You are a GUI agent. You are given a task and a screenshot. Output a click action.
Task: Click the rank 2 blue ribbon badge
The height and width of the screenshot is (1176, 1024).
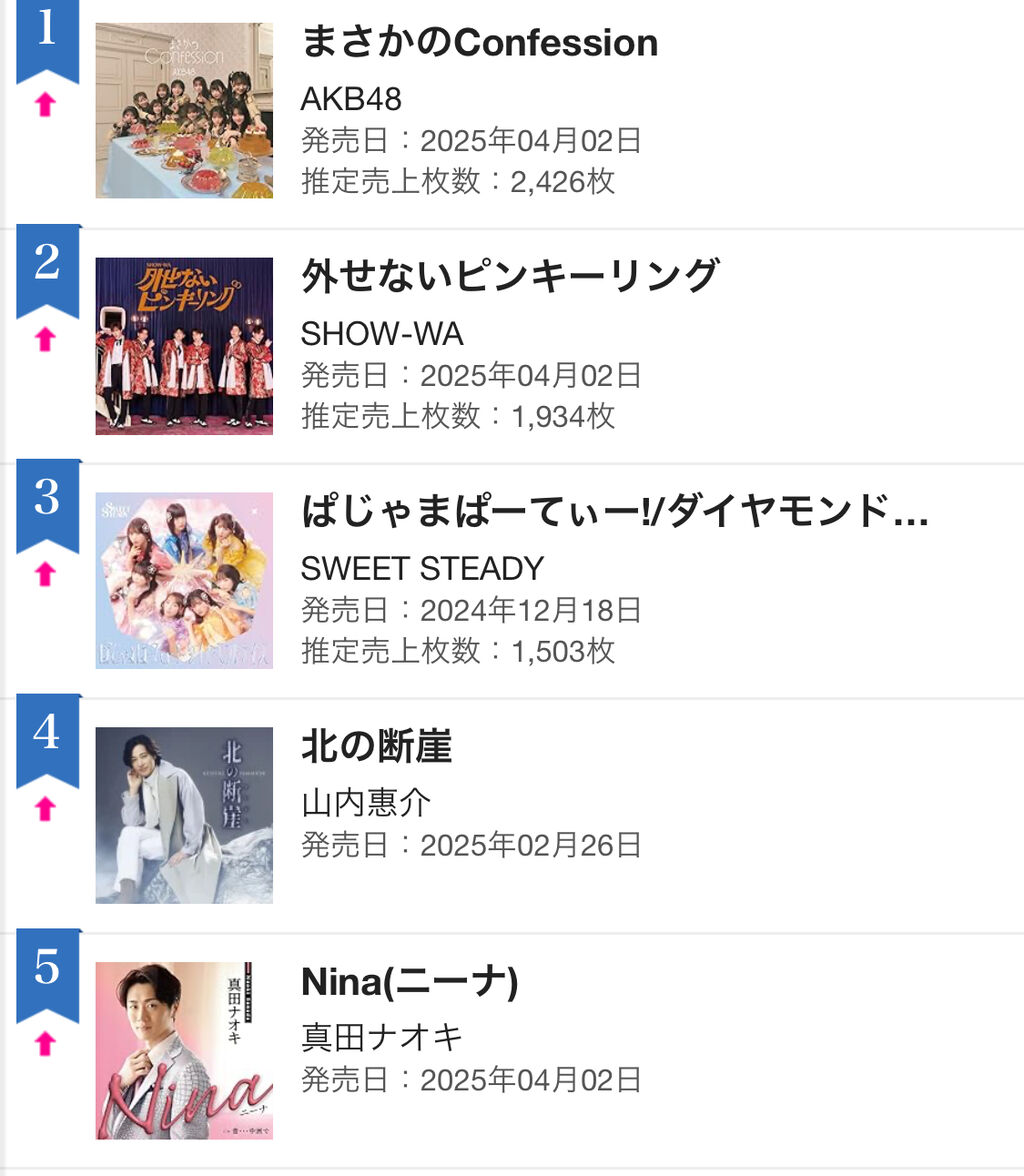(x=48, y=271)
